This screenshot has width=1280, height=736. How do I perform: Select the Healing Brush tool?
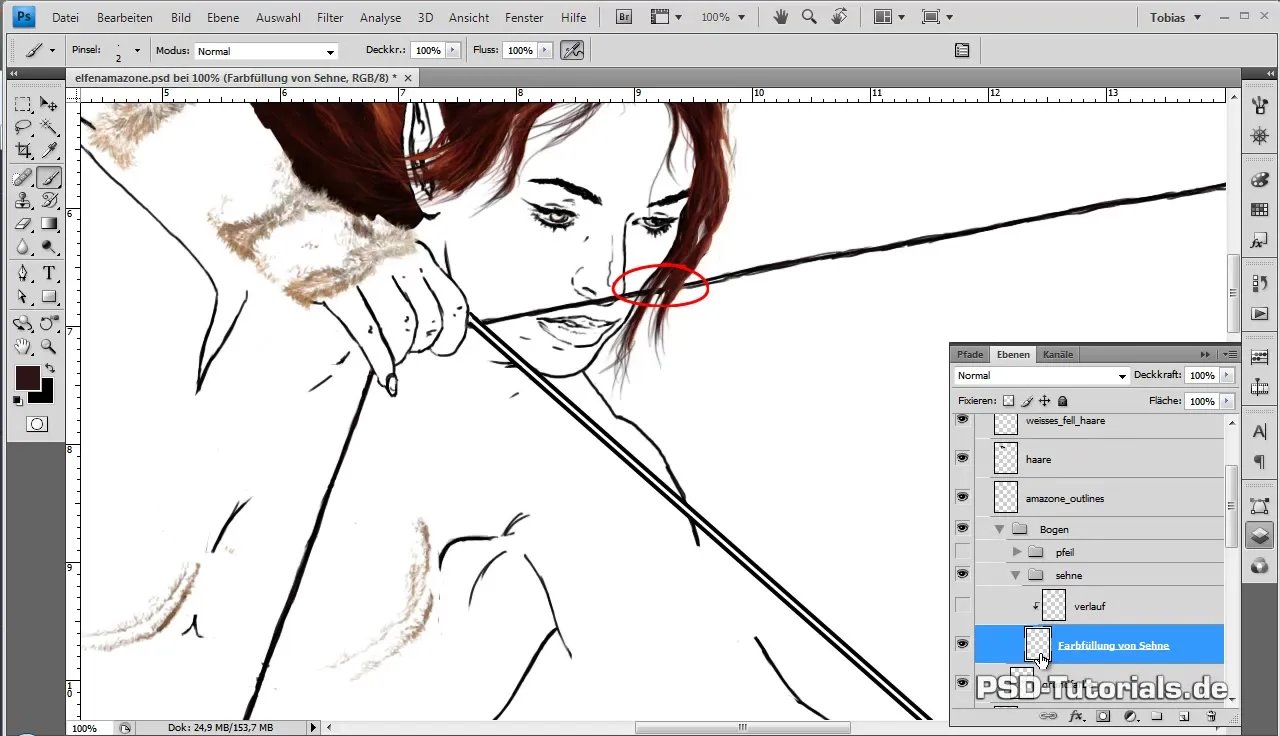coord(23,178)
